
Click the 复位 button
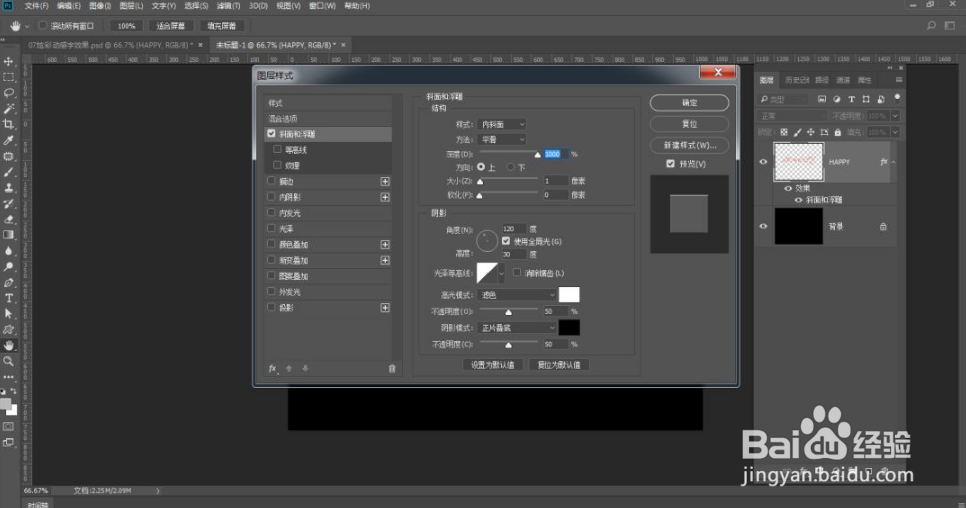tap(689, 124)
